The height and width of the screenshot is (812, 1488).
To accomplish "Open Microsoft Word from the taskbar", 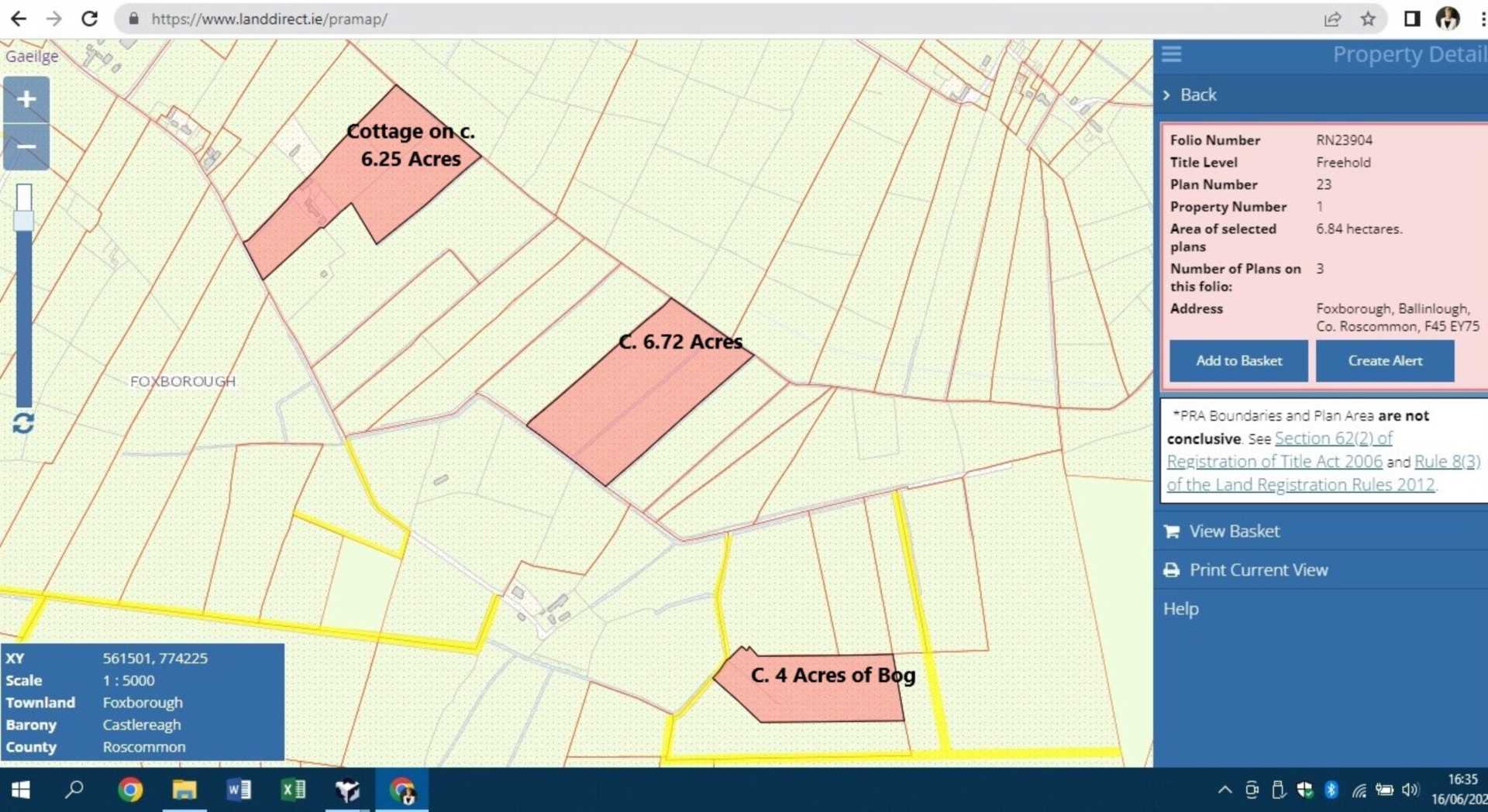I will pos(238,790).
